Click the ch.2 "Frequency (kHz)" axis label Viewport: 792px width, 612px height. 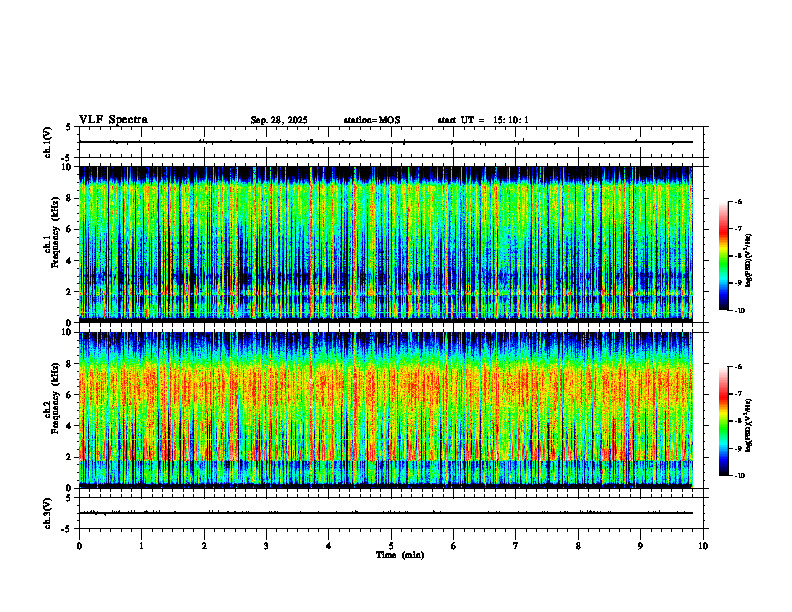coord(55,398)
